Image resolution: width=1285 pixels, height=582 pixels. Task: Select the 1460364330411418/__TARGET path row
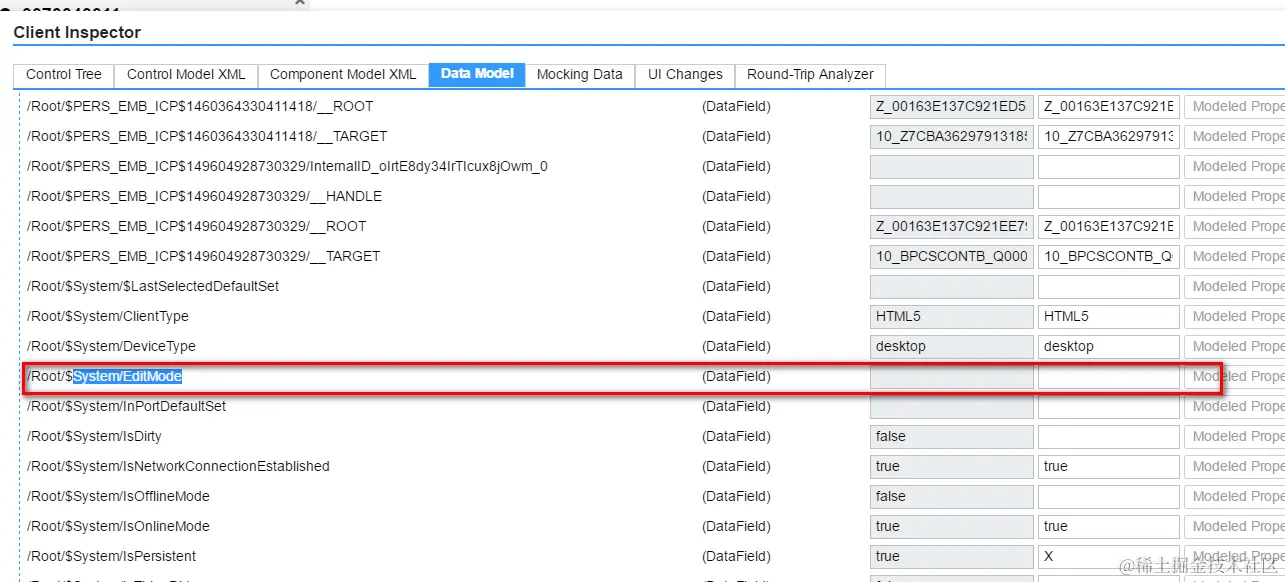207,136
